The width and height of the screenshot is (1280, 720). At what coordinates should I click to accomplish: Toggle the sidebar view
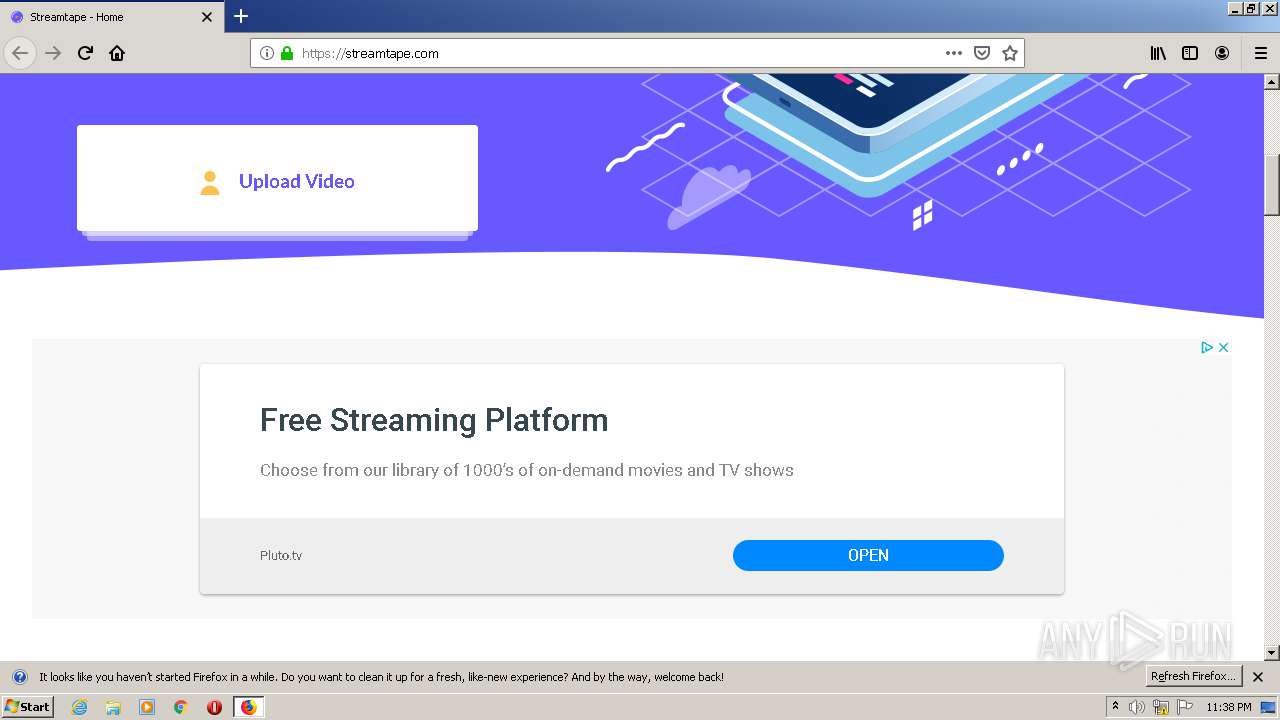[x=1190, y=53]
